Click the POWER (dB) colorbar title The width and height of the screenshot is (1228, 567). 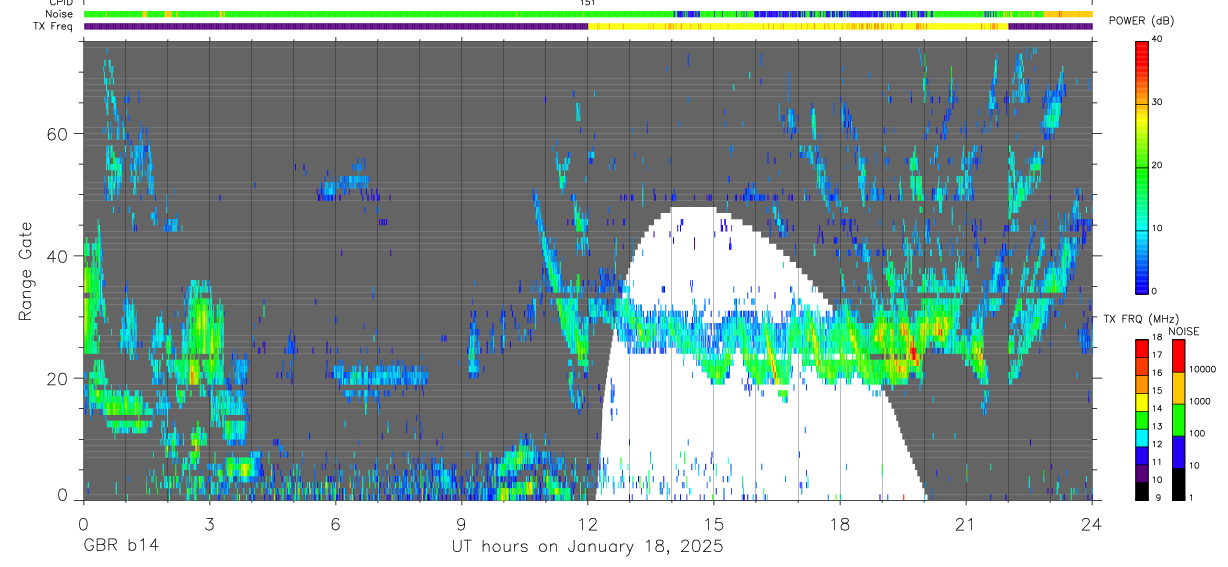click(x=1141, y=21)
